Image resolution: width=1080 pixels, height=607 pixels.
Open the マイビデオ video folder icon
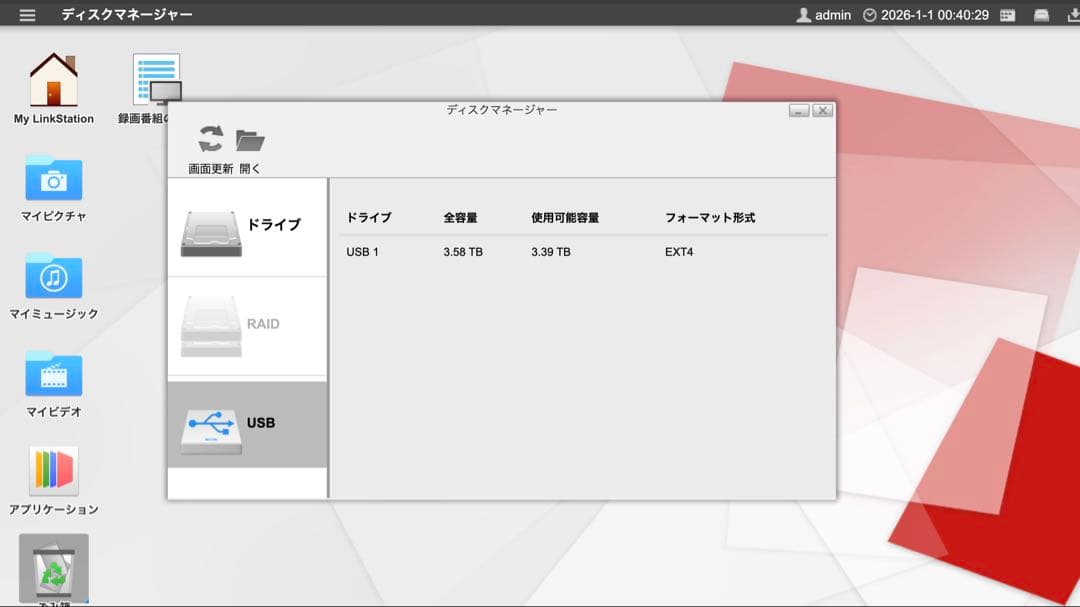click(52, 375)
